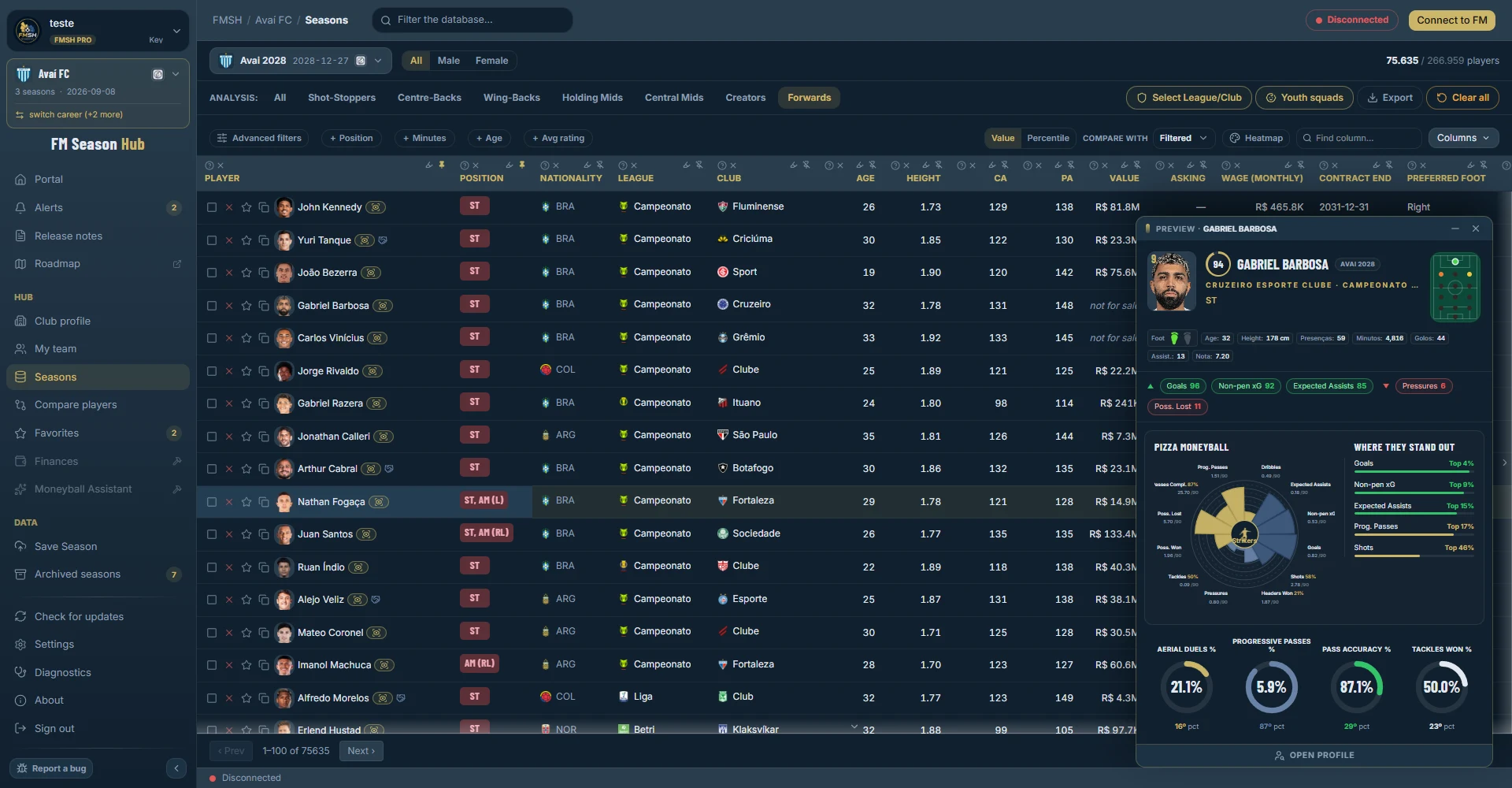This screenshot has height=788, width=1512.
Task: Select the Jonathan Calleri checkbox
Action: click(x=212, y=437)
